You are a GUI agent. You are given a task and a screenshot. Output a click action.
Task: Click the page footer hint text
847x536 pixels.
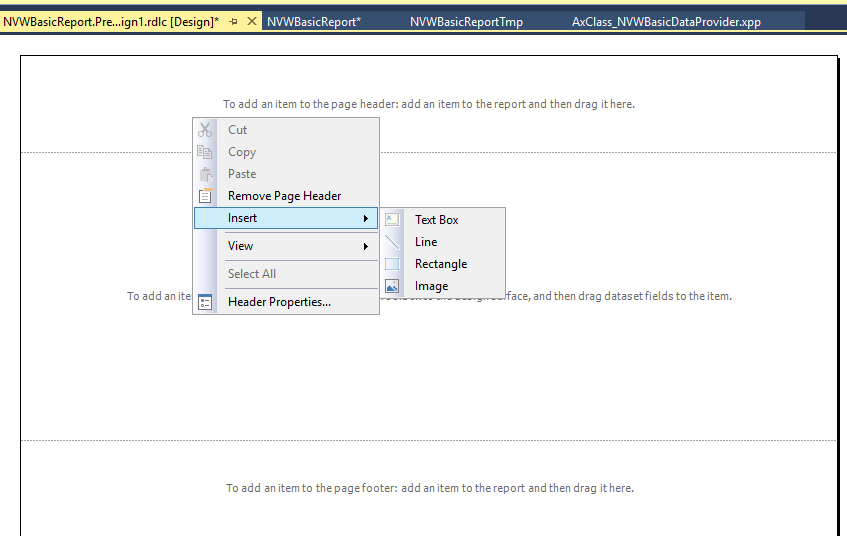pos(429,488)
